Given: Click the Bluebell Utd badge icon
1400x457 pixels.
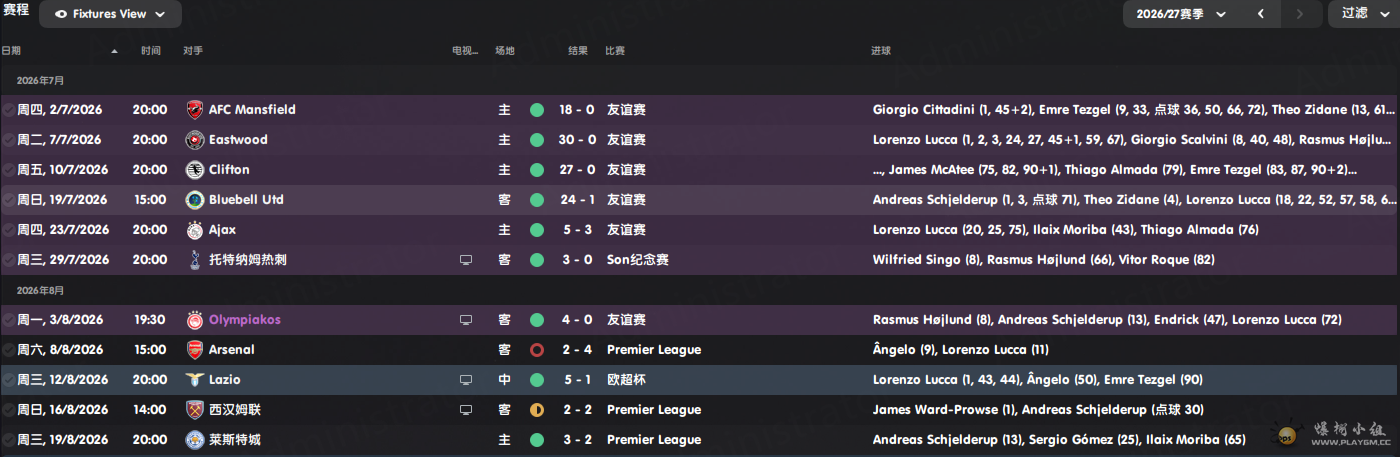Looking at the screenshot, I should (195, 200).
